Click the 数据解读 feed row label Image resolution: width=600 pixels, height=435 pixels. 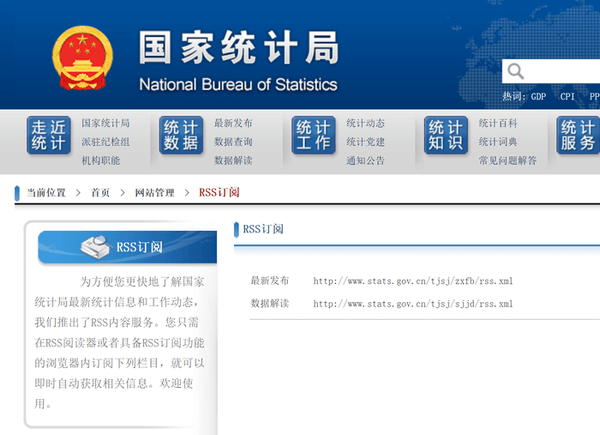coord(270,303)
